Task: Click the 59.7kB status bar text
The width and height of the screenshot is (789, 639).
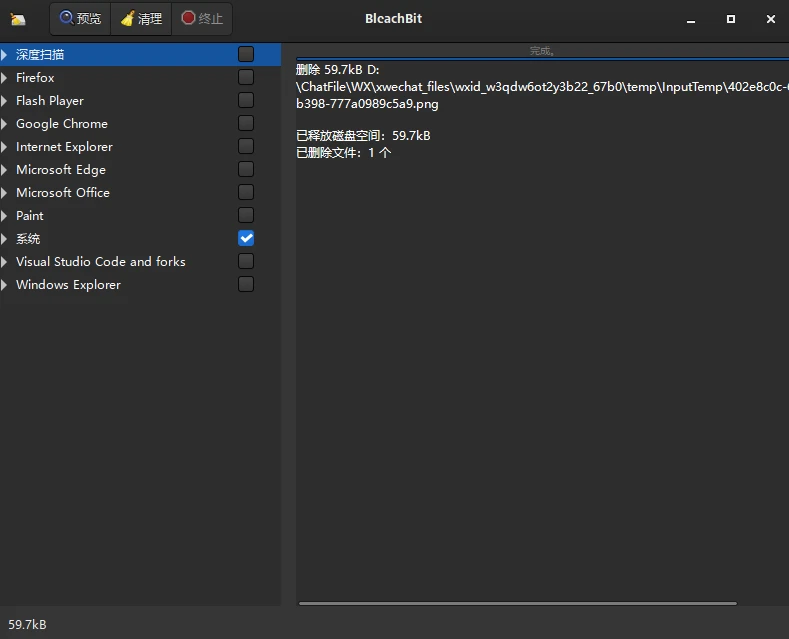Action: coord(27,624)
